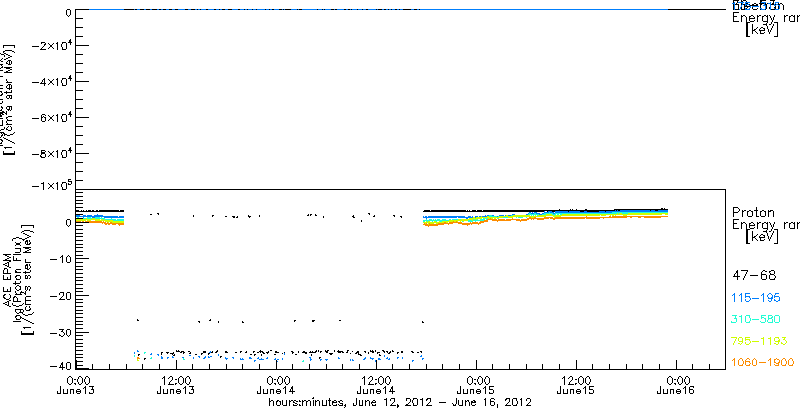Click the "[keV]" unit in the top panel legend
The width and height of the screenshot is (800, 410).
click(762, 30)
